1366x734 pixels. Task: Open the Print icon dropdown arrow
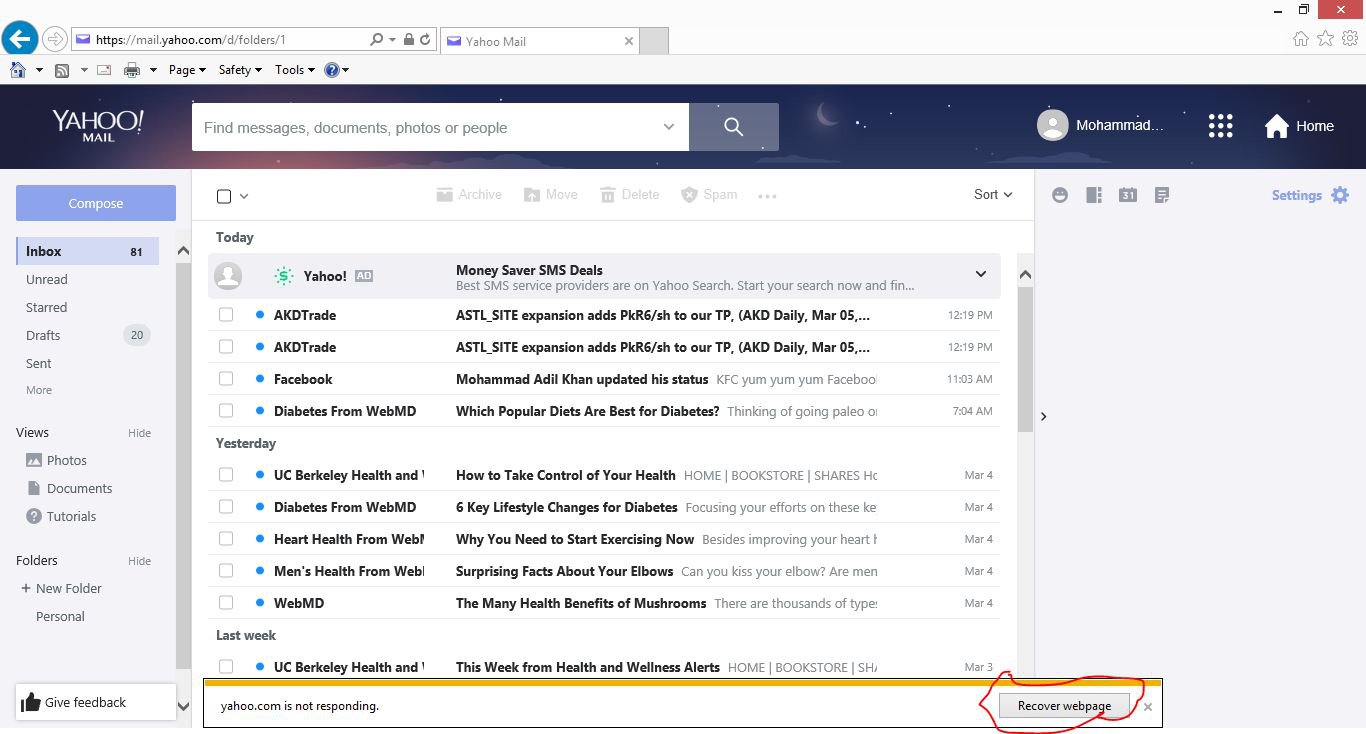click(x=153, y=70)
